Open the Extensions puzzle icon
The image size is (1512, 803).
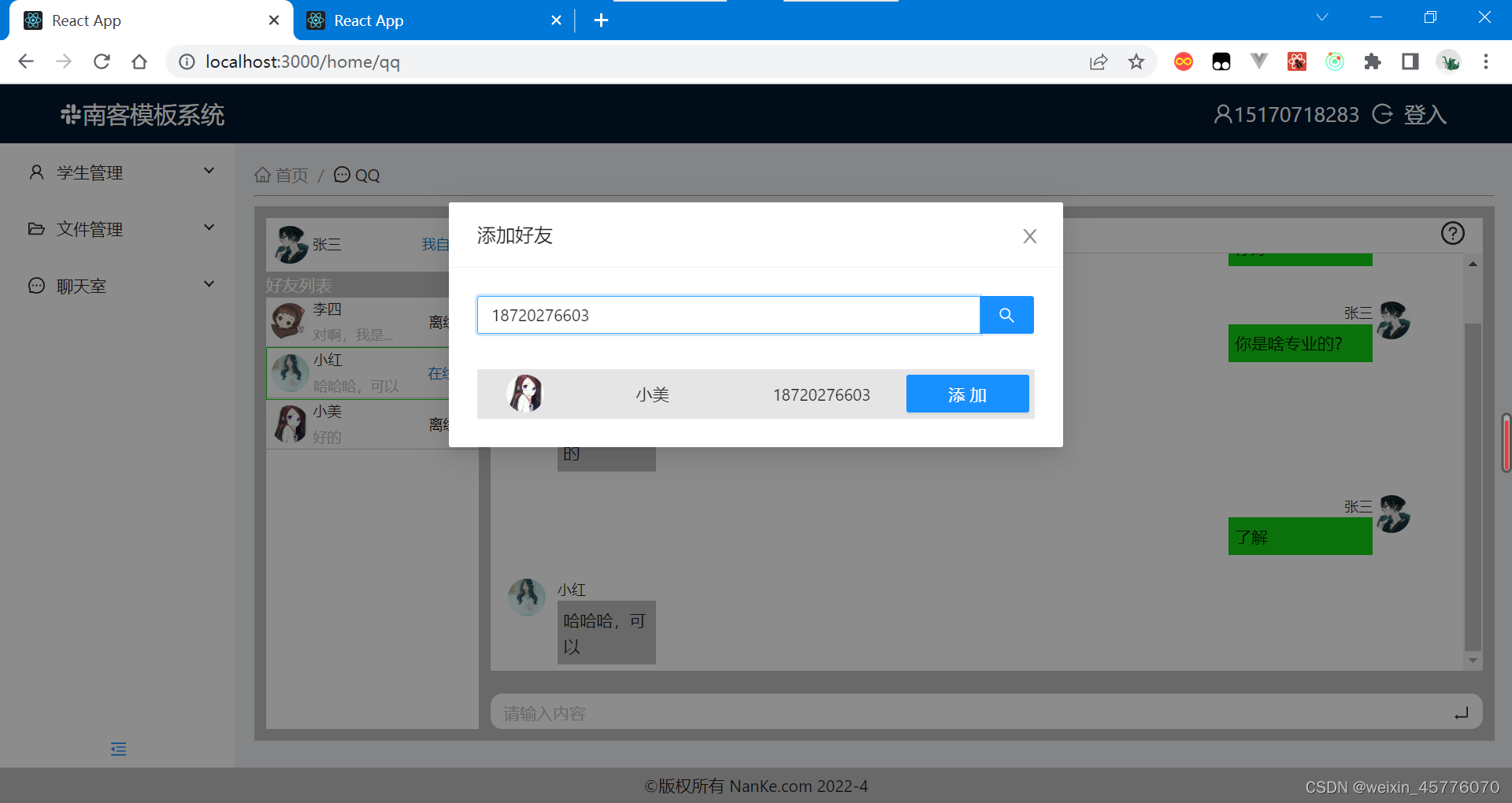click(1373, 61)
